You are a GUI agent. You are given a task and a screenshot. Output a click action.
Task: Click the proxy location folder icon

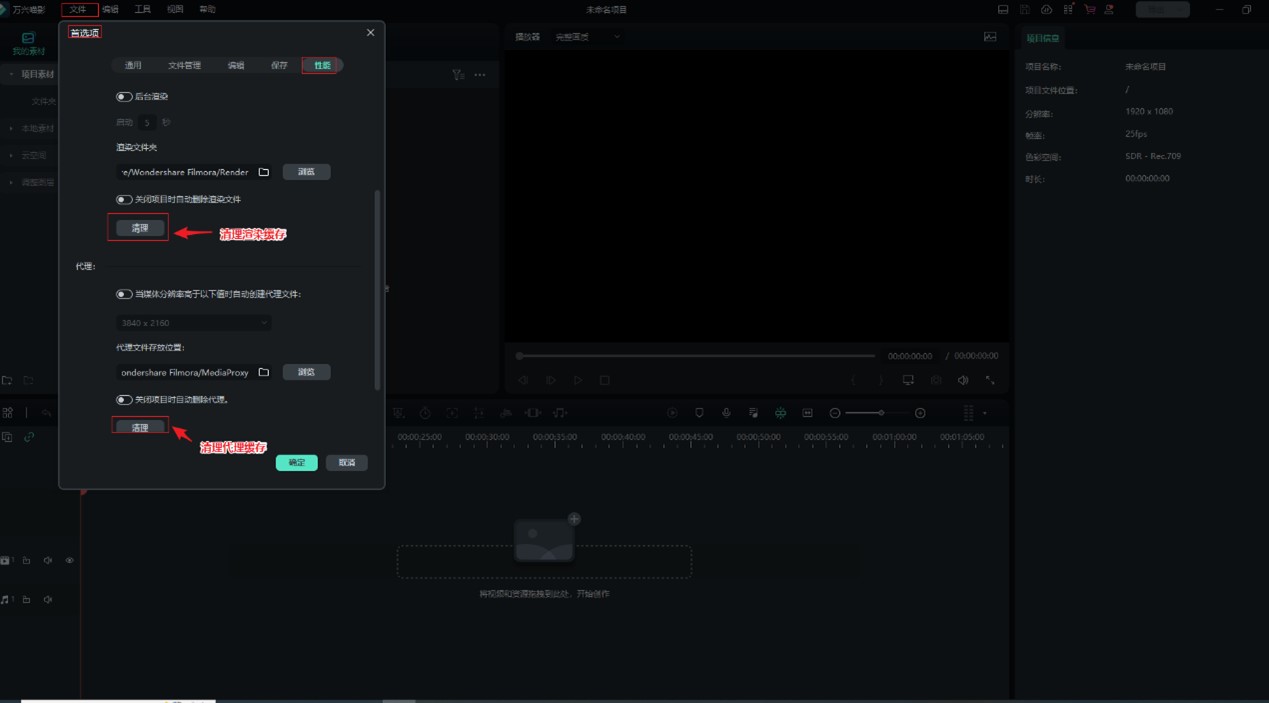(x=264, y=372)
